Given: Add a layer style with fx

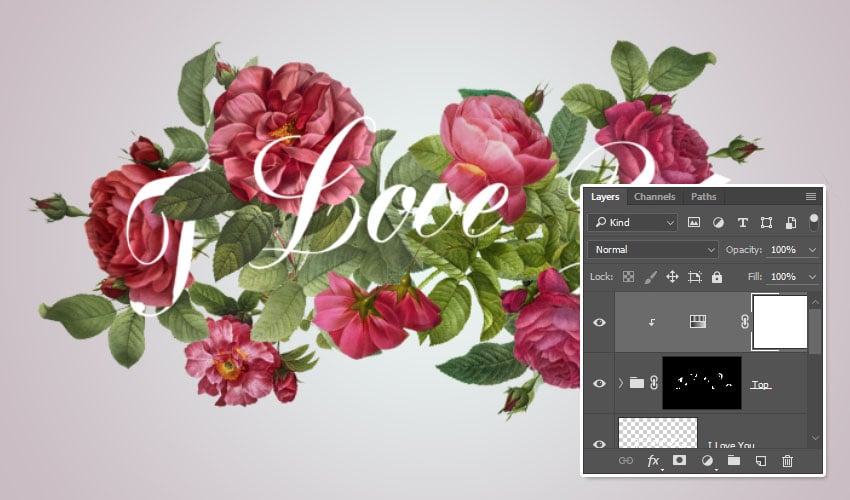Looking at the screenshot, I should pos(653,461).
